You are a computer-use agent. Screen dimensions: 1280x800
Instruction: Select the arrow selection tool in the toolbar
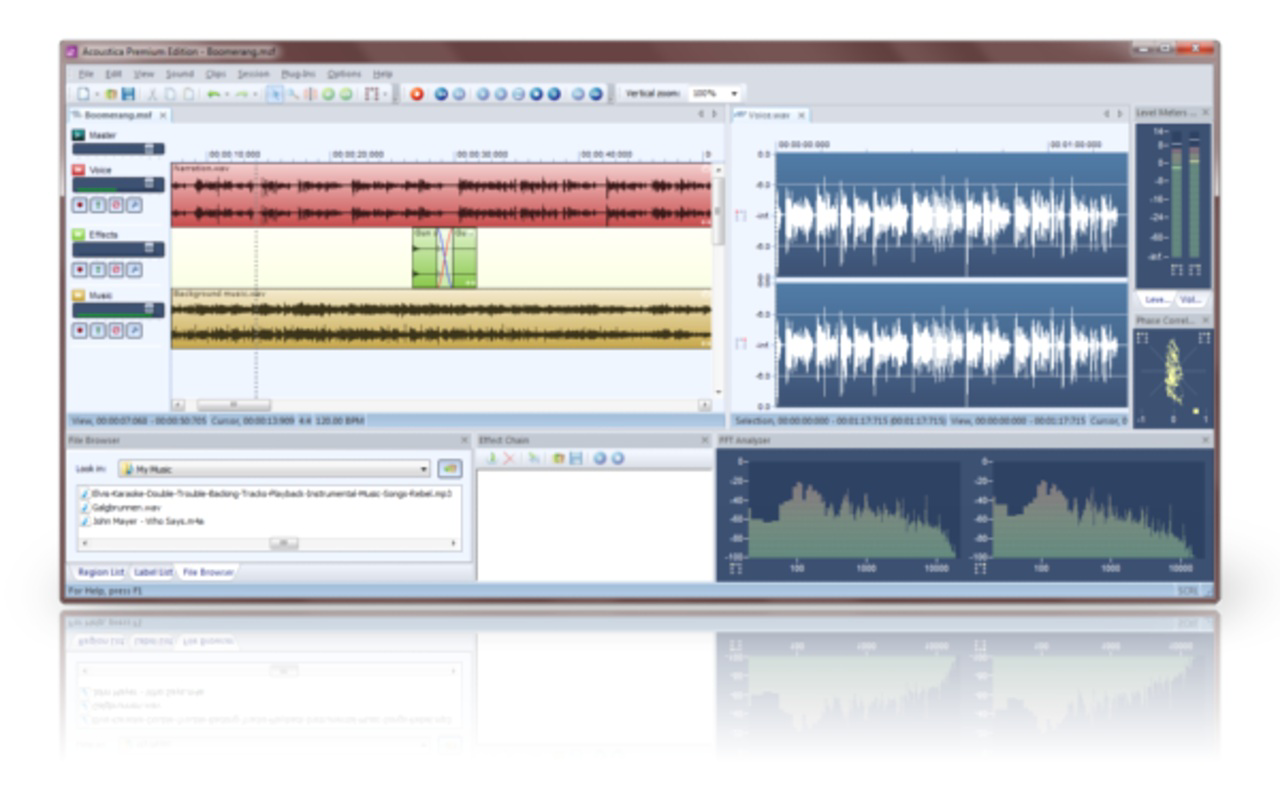pyautogui.click(x=273, y=94)
